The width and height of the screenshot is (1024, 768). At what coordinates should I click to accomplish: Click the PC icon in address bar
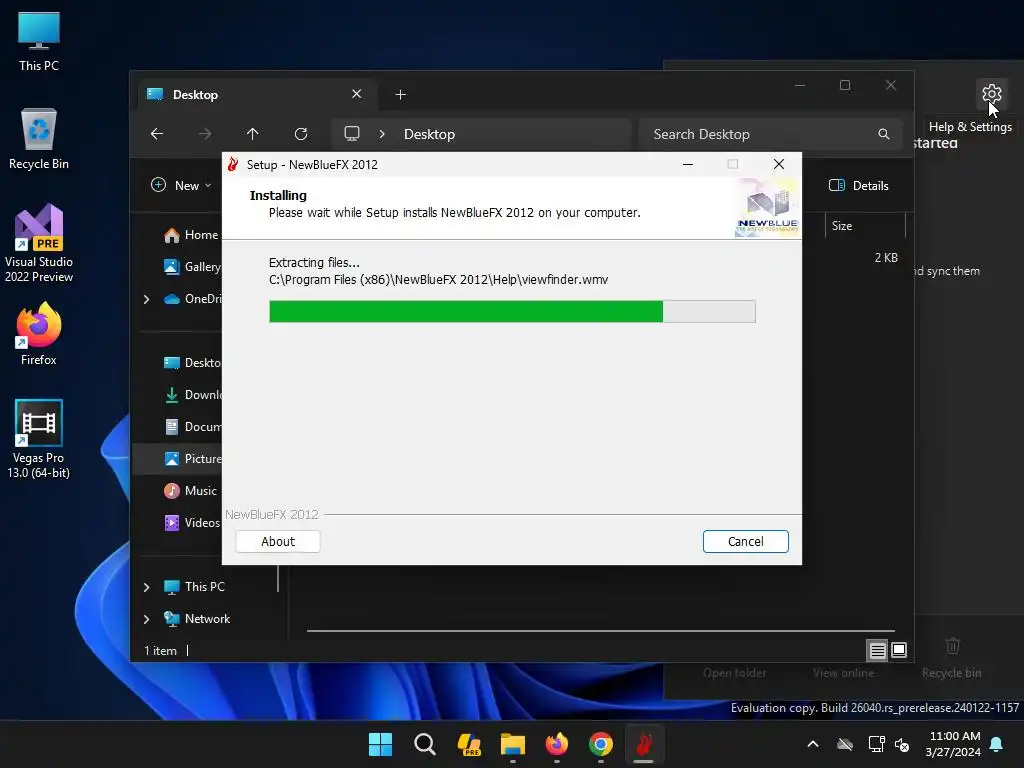click(x=352, y=134)
